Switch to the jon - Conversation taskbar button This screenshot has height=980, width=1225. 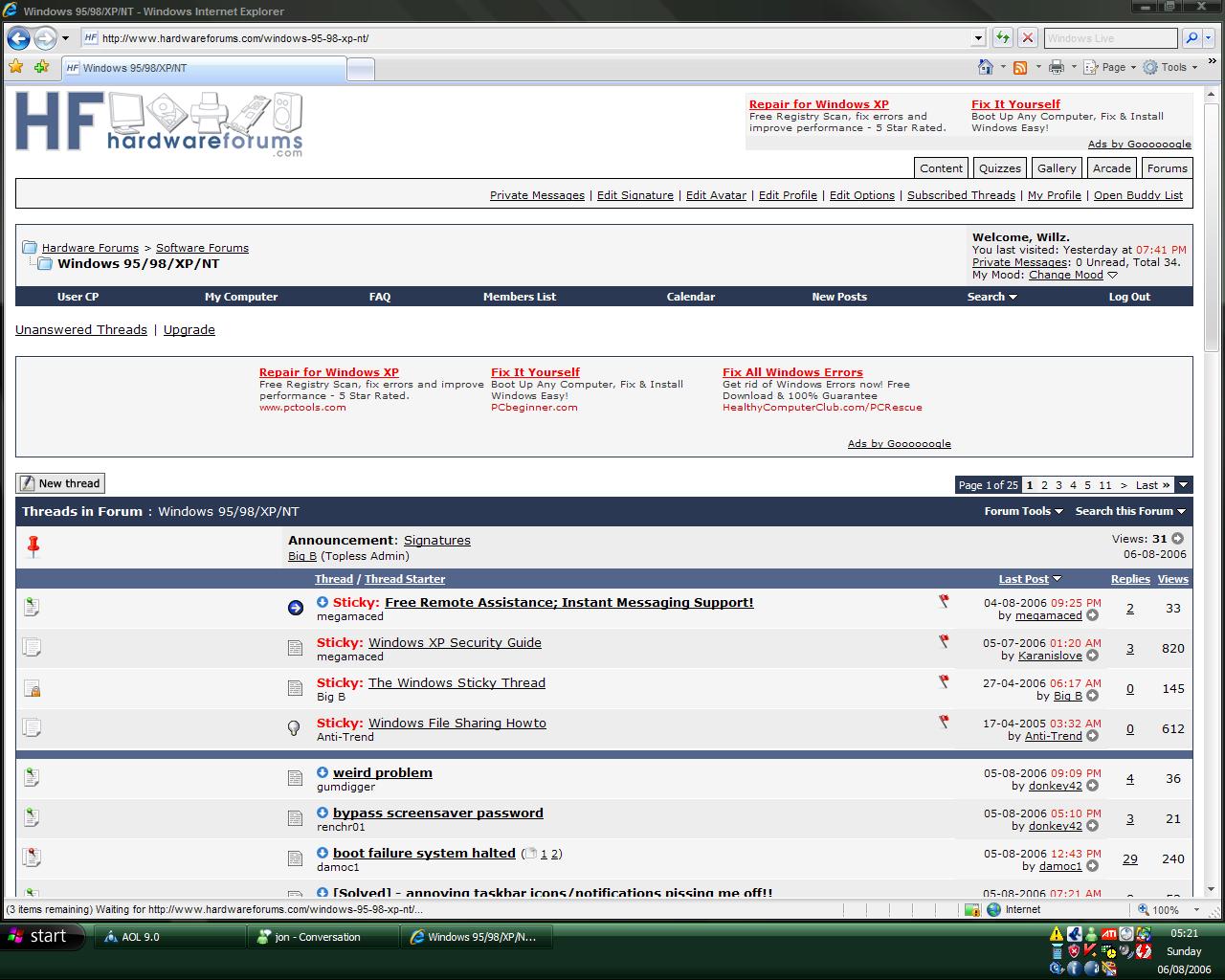pyautogui.click(x=323, y=937)
